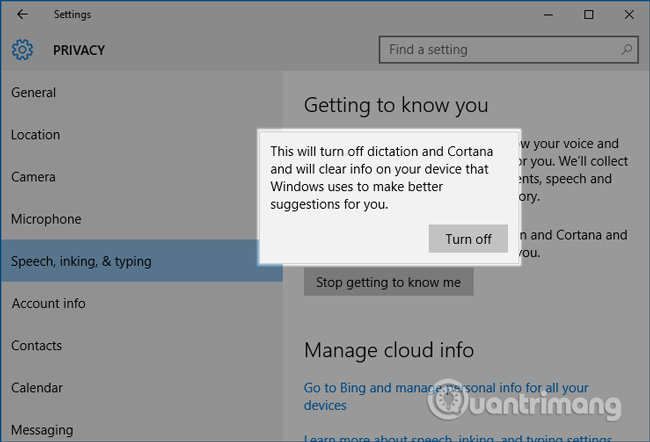The height and width of the screenshot is (442, 650).
Task: Open the General privacy section
Action: (x=141, y=92)
